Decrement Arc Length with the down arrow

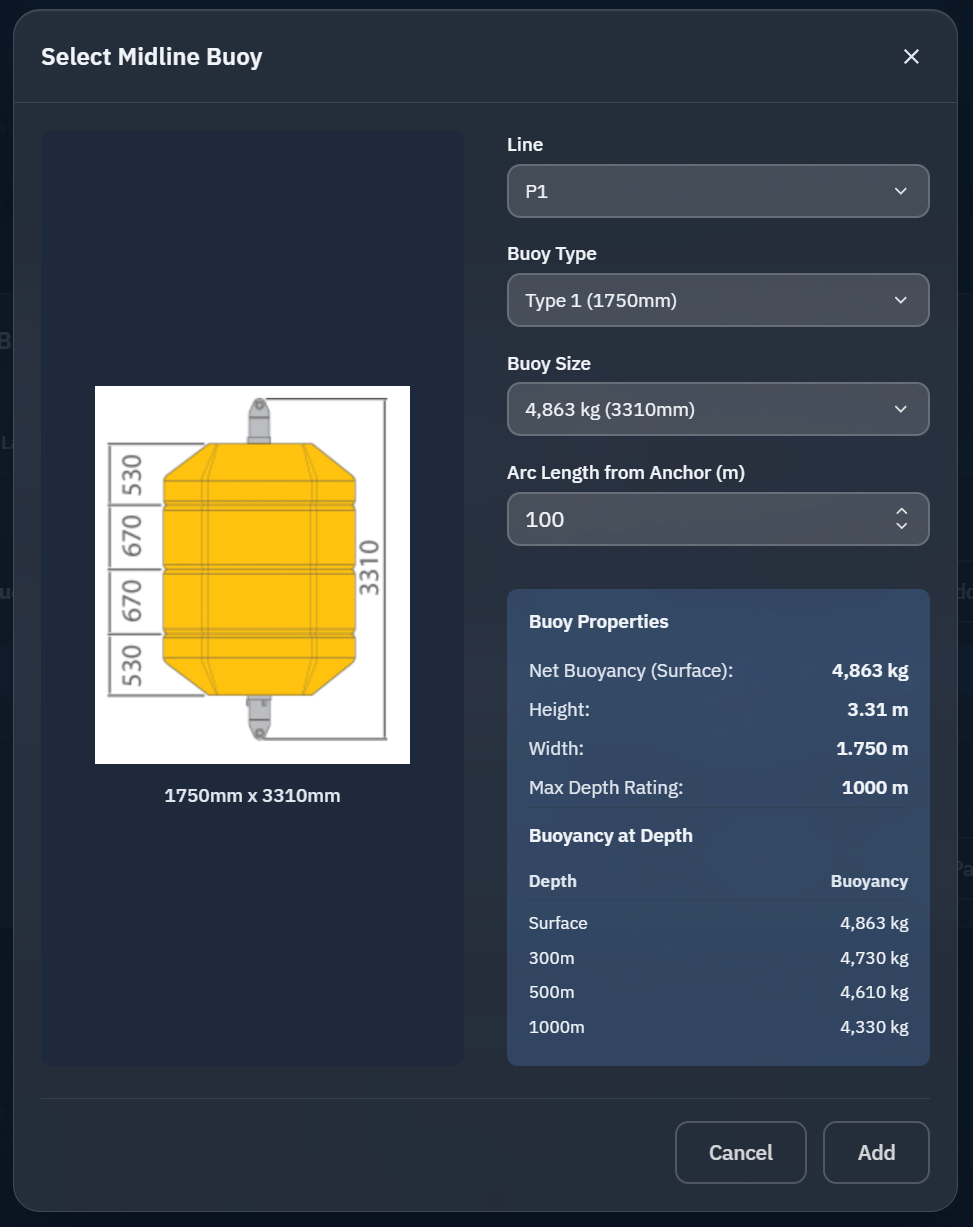pos(899,528)
